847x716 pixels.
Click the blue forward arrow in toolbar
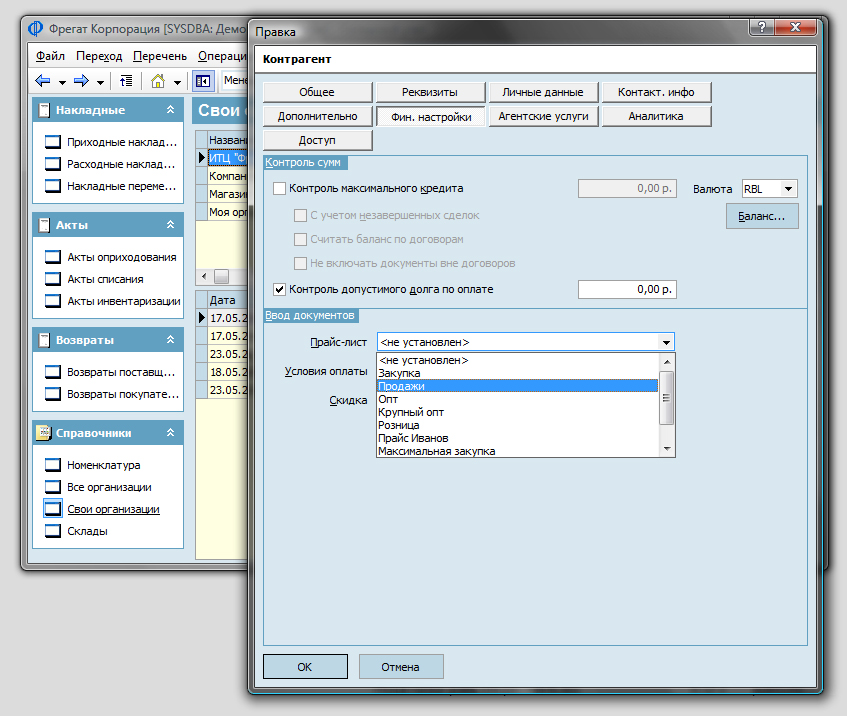pyautogui.click(x=81, y=81)
